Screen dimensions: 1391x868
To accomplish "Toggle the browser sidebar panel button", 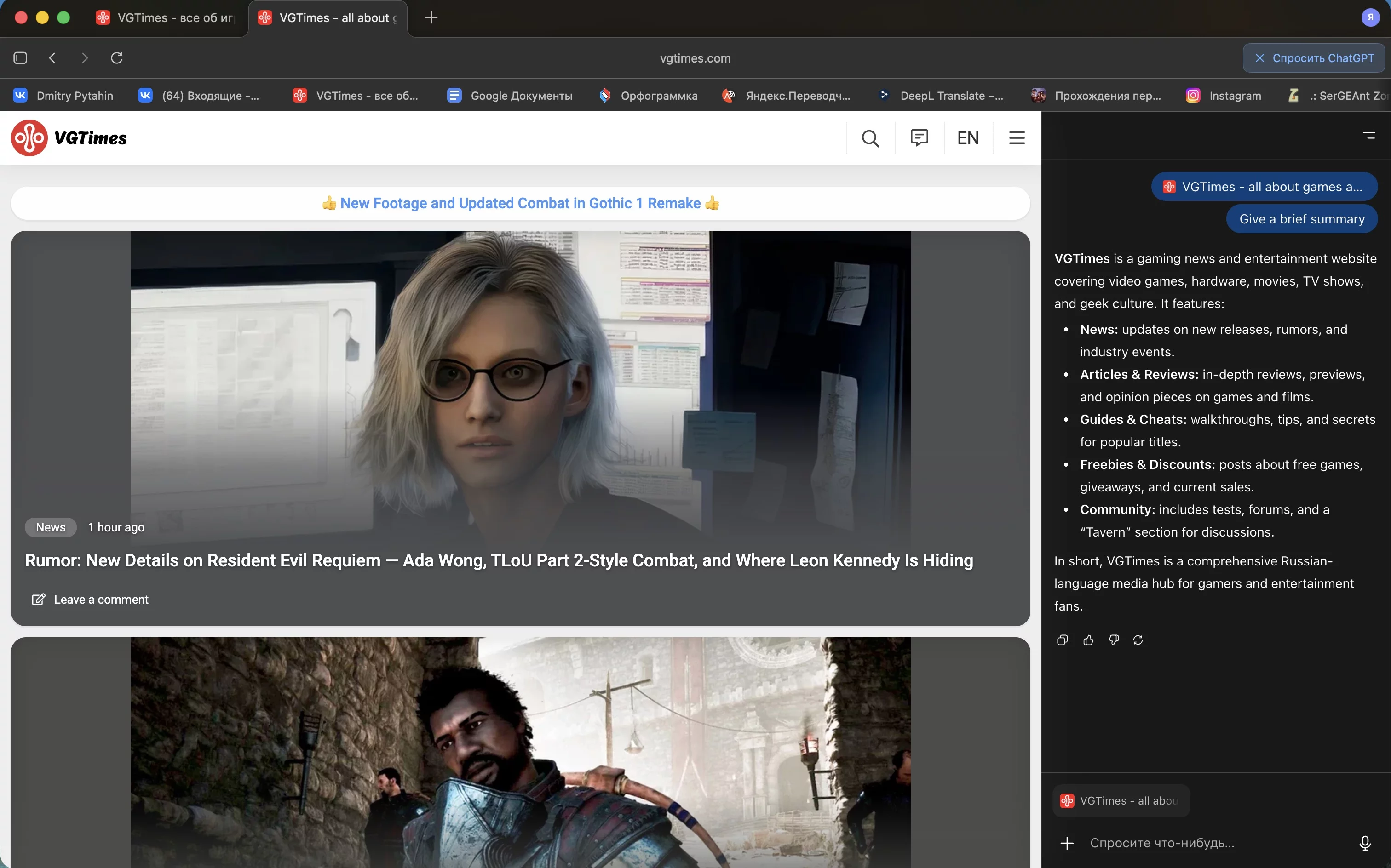I will (x=20, y=58).
